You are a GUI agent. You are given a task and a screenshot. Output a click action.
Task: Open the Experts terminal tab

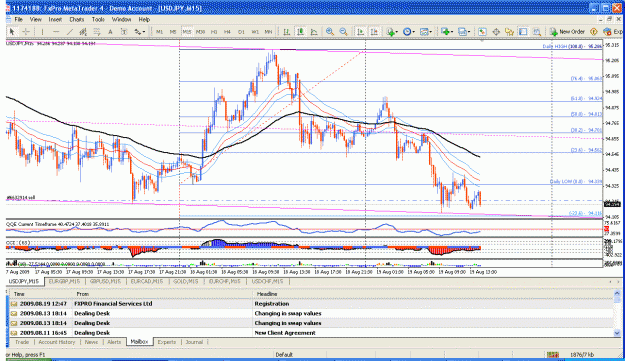tap(167, 342)
